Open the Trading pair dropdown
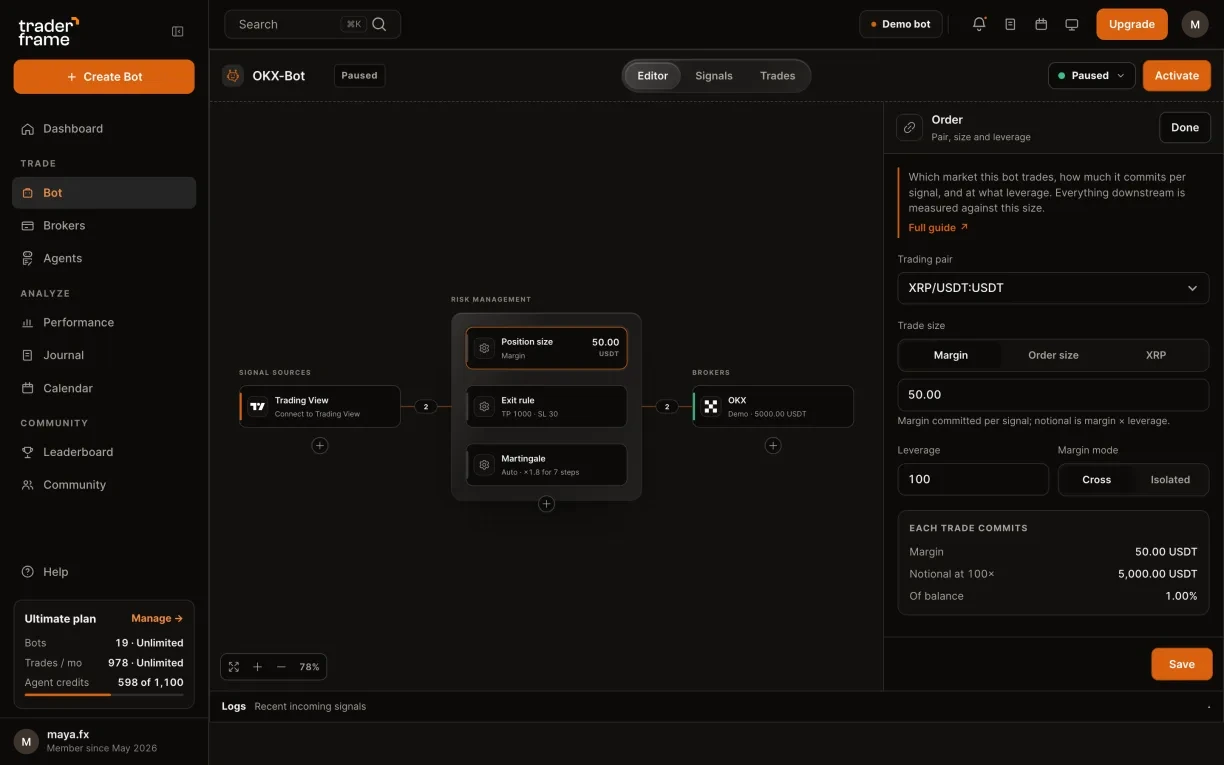Screen dimensions: 1224x765 point(1053,288)
